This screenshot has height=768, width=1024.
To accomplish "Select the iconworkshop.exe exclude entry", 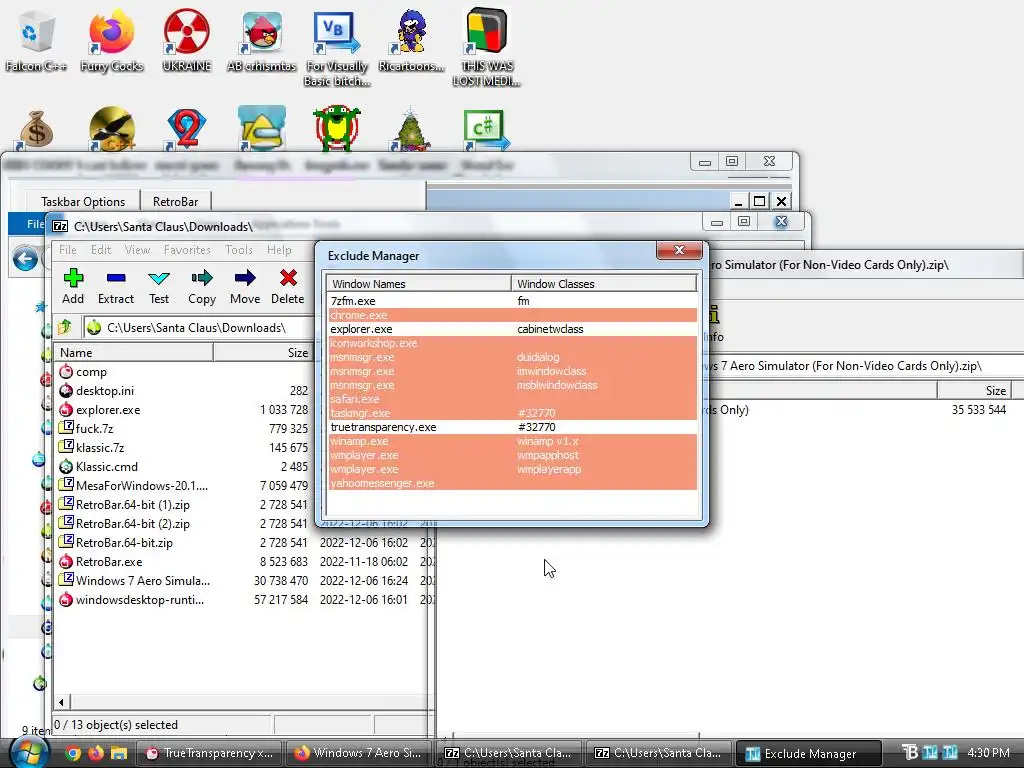I will (x=513, y=343).
